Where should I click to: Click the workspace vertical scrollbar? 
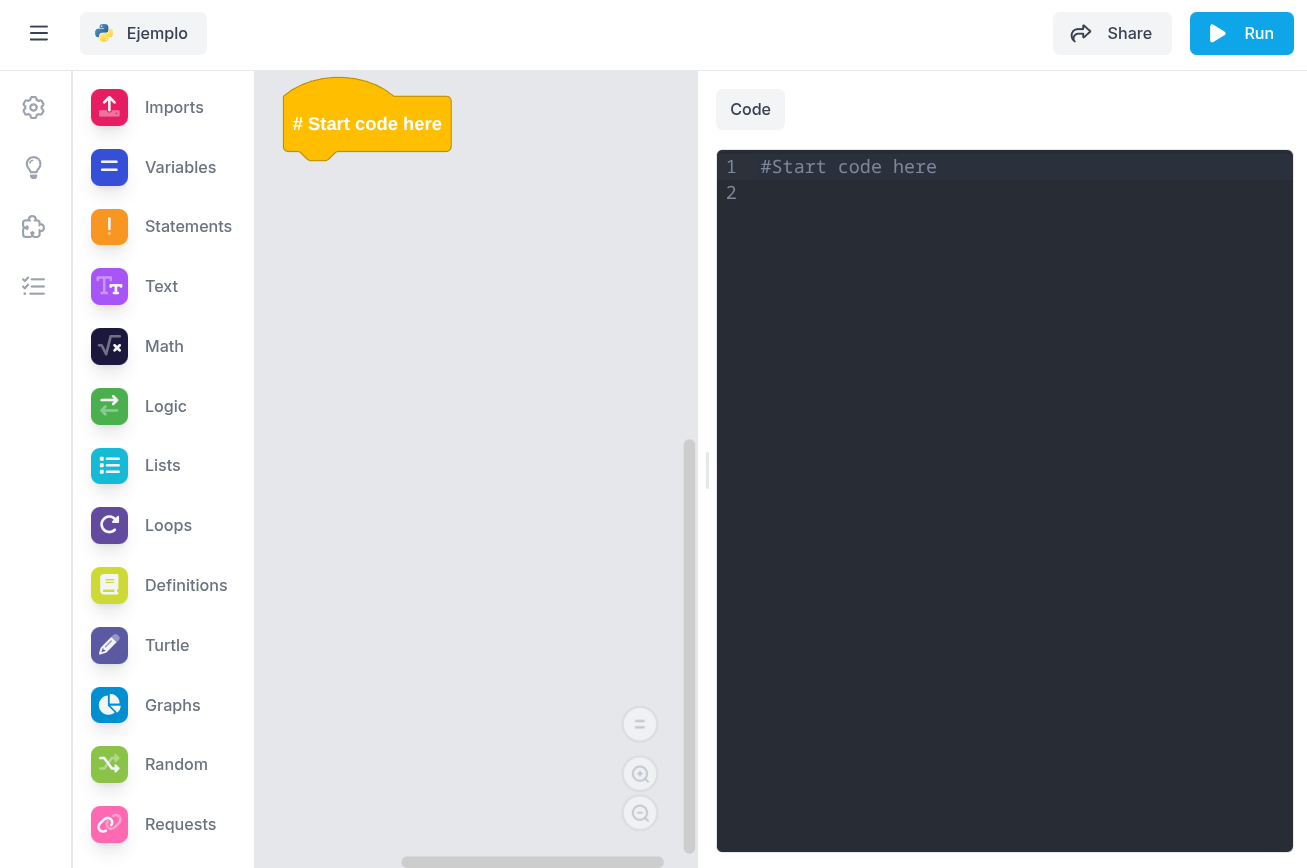click(689, 646)
